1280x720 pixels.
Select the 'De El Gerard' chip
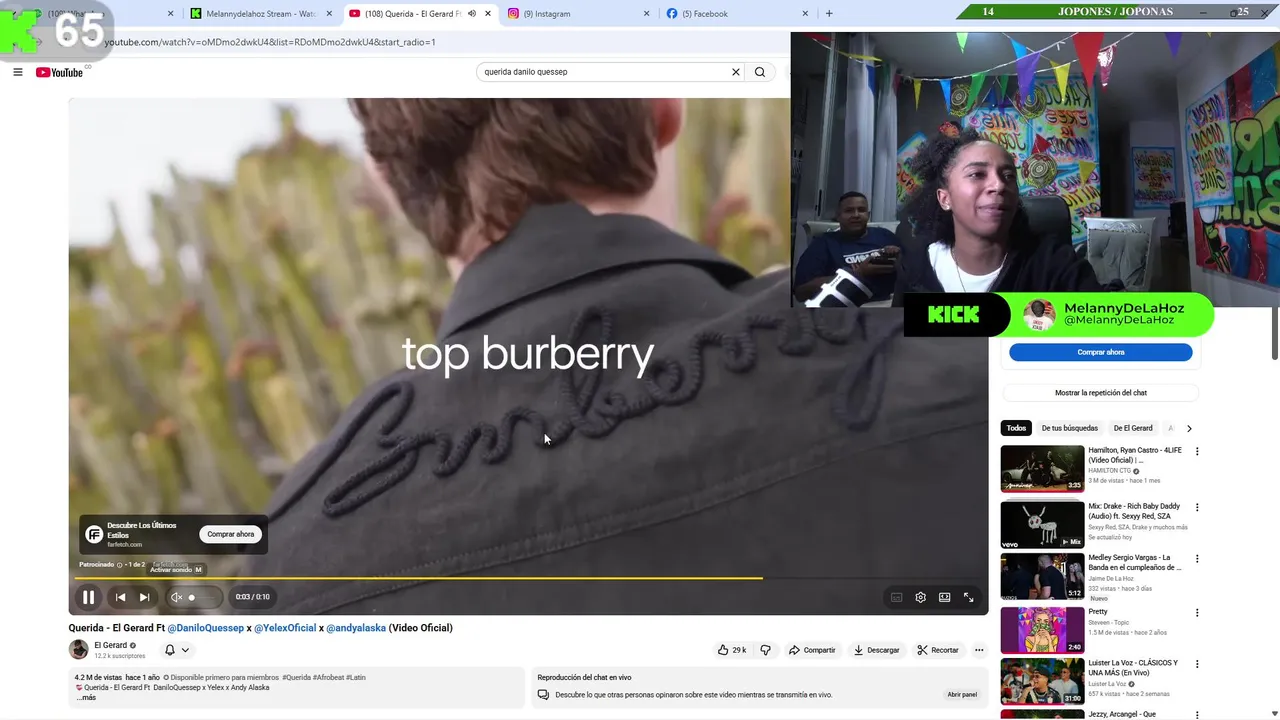point(1133,428)
